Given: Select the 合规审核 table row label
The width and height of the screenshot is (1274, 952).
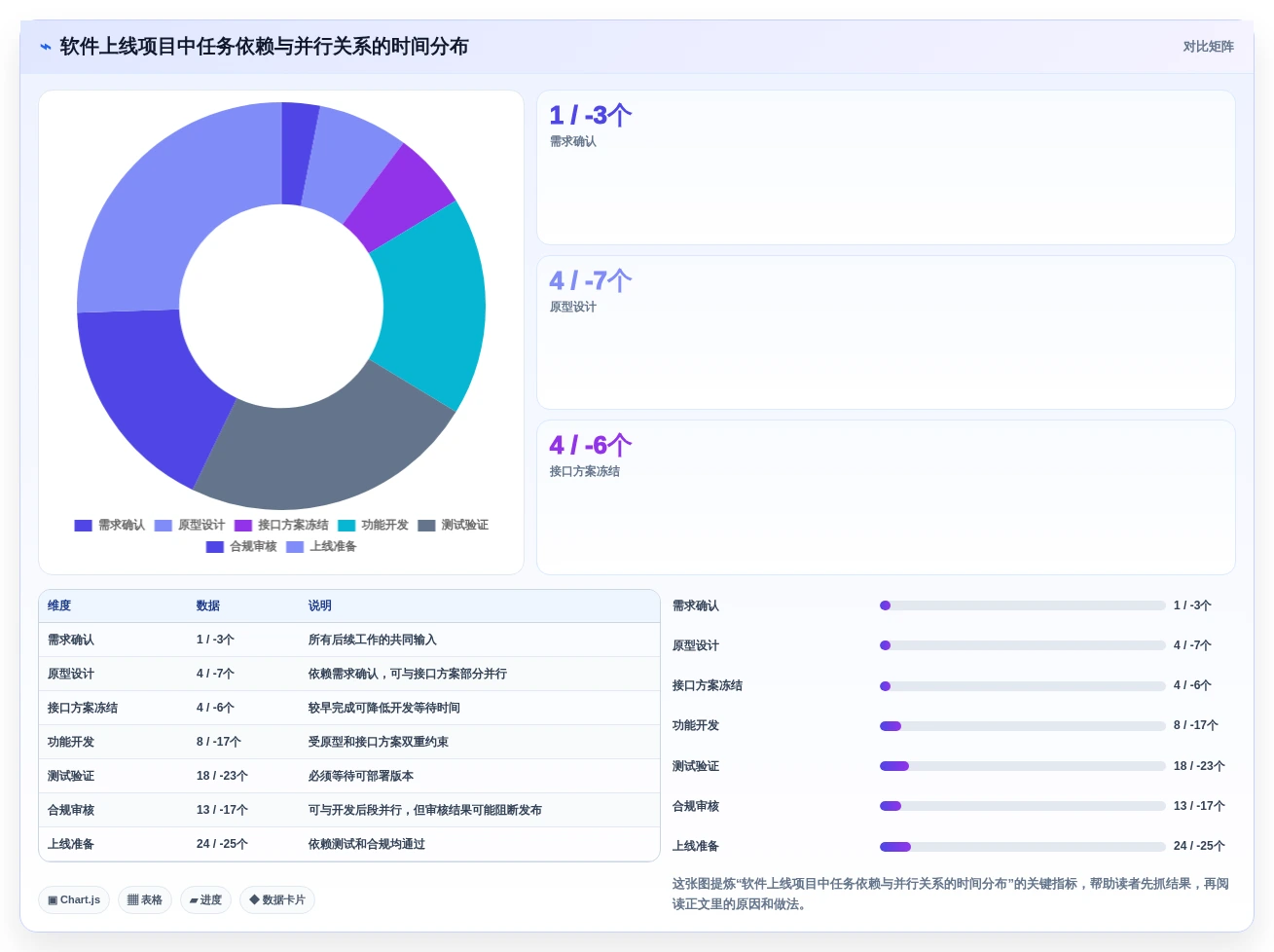Looking at the screenshot, I should pyautogui.click(x=71, y=810).
